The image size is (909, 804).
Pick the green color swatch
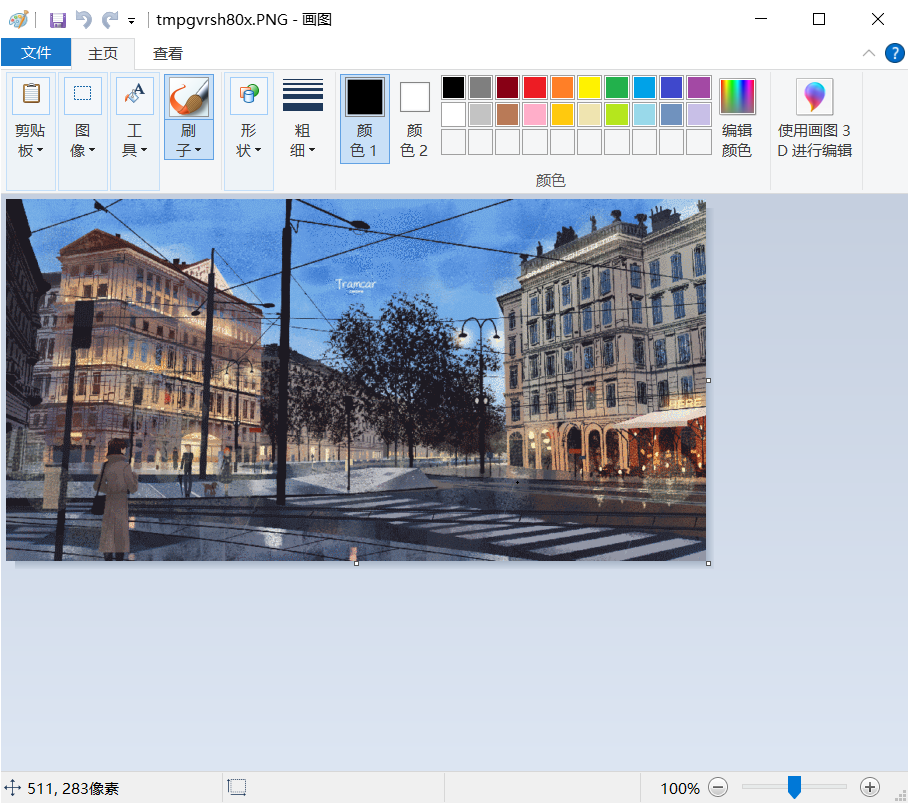pos(617,88)
